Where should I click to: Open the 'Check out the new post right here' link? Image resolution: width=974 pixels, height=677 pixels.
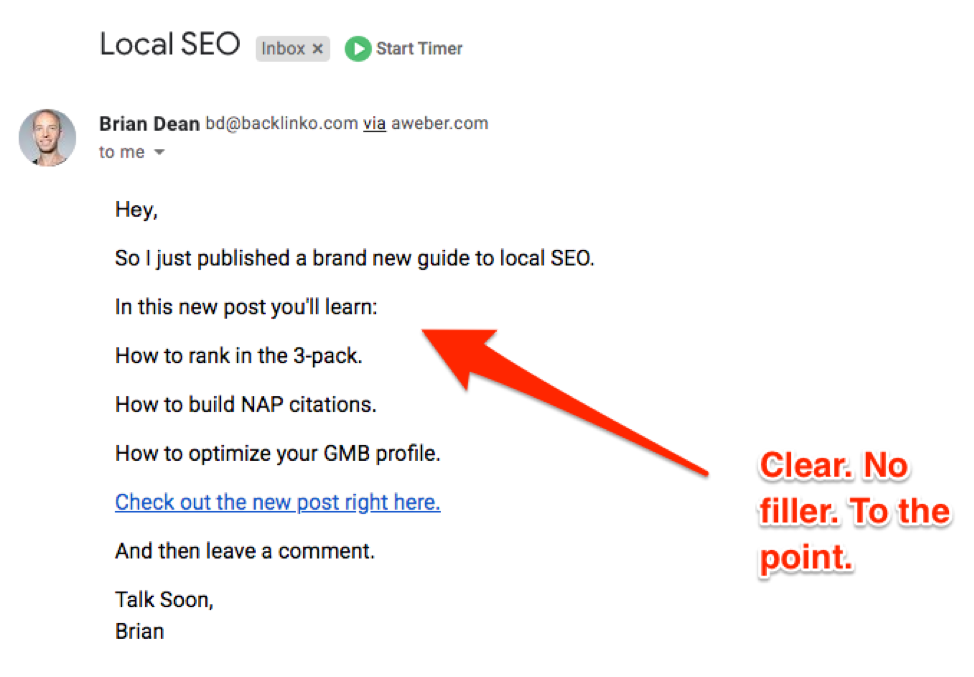(x=278, y=502)
